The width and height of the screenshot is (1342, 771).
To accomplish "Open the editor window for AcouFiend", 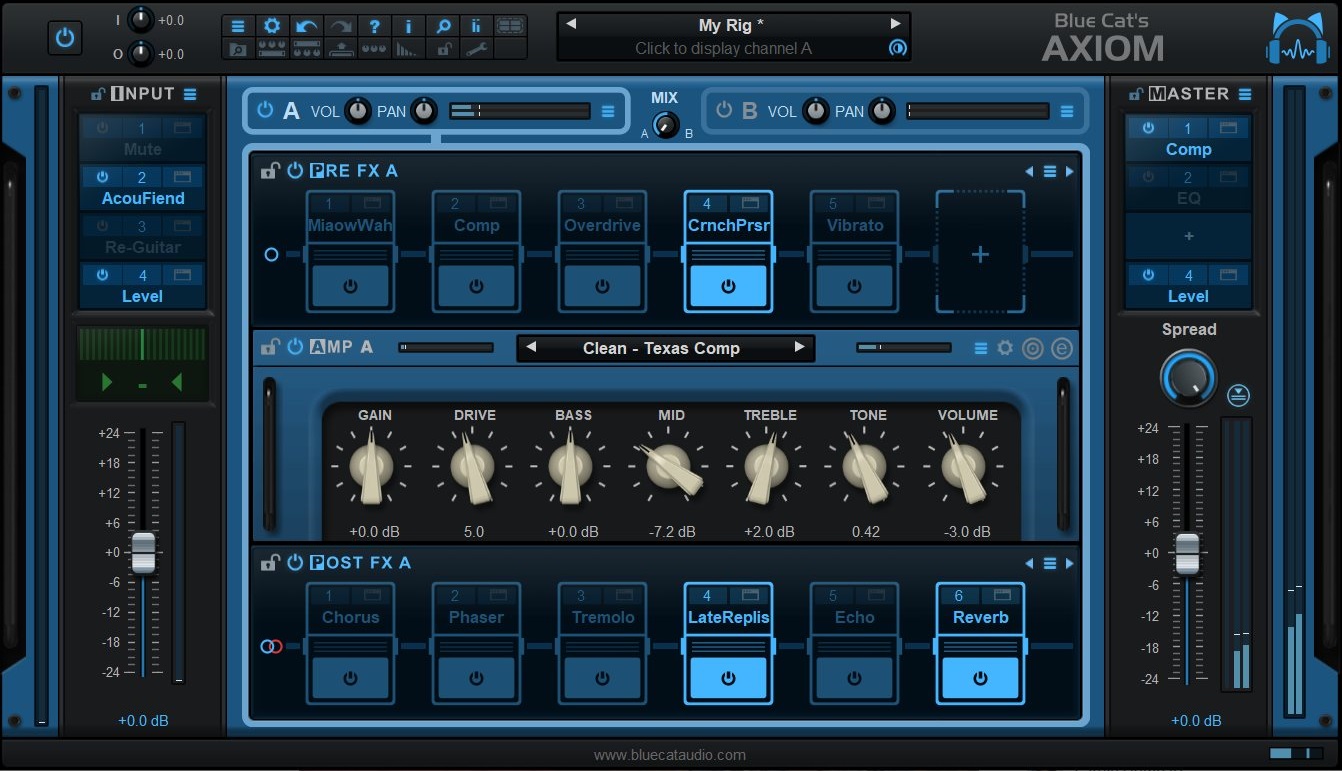I will (182, 177).
